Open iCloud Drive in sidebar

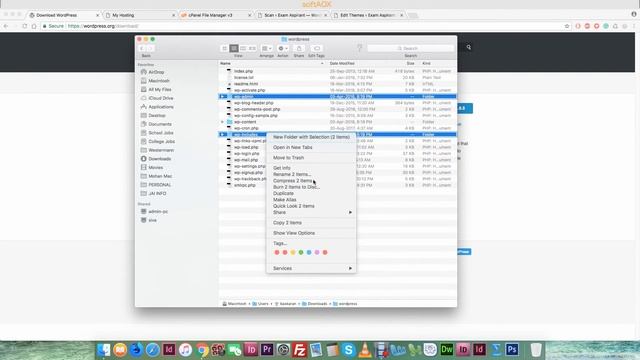(x=161, y=98)
